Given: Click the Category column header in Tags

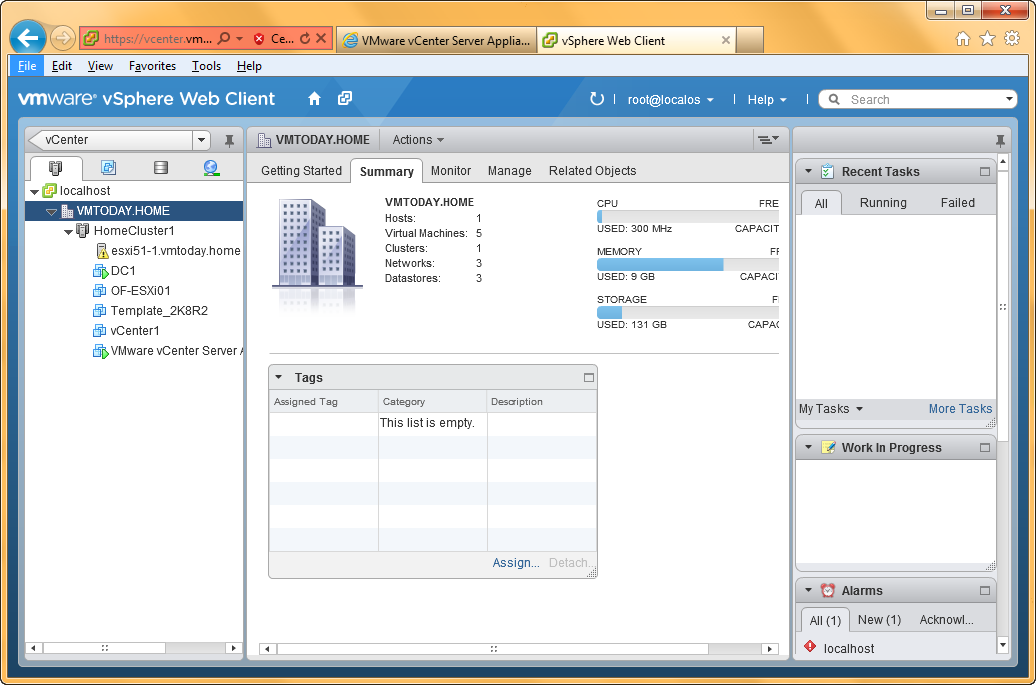Looking at the screenshot, I should pyautogui.click(x=432, y=402).
